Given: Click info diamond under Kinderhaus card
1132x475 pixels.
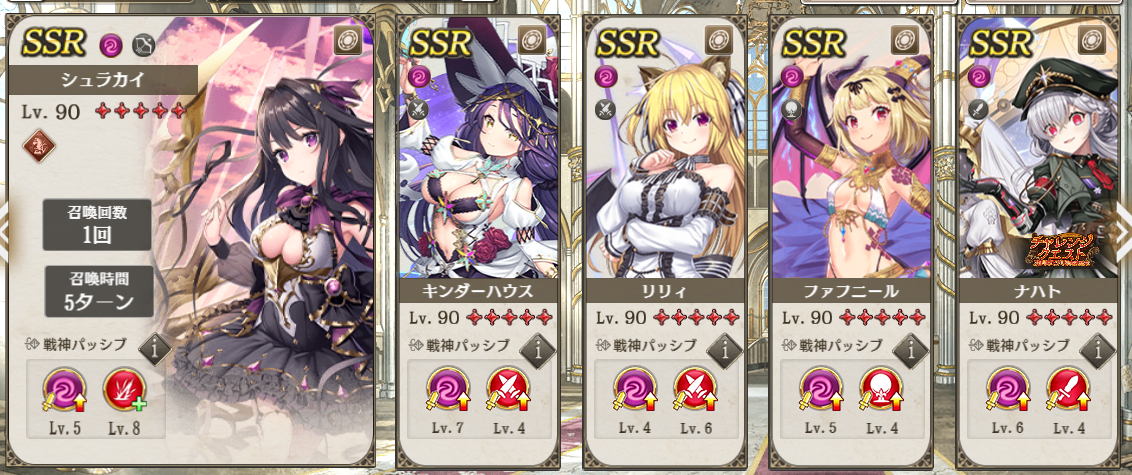Looking at the screenshot, I should 537,349.
